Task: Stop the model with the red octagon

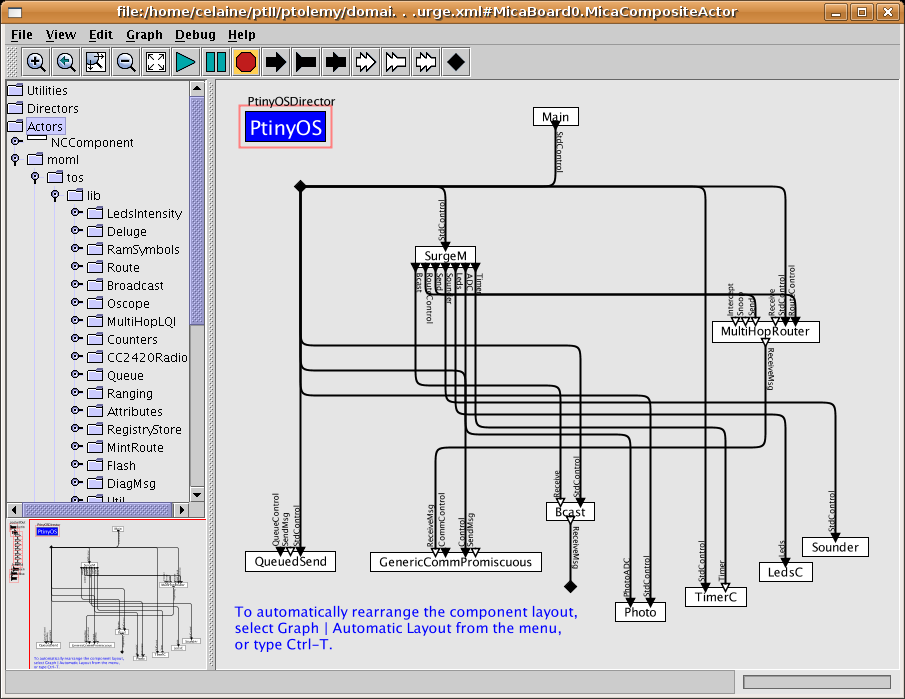Action: [246, 62]
